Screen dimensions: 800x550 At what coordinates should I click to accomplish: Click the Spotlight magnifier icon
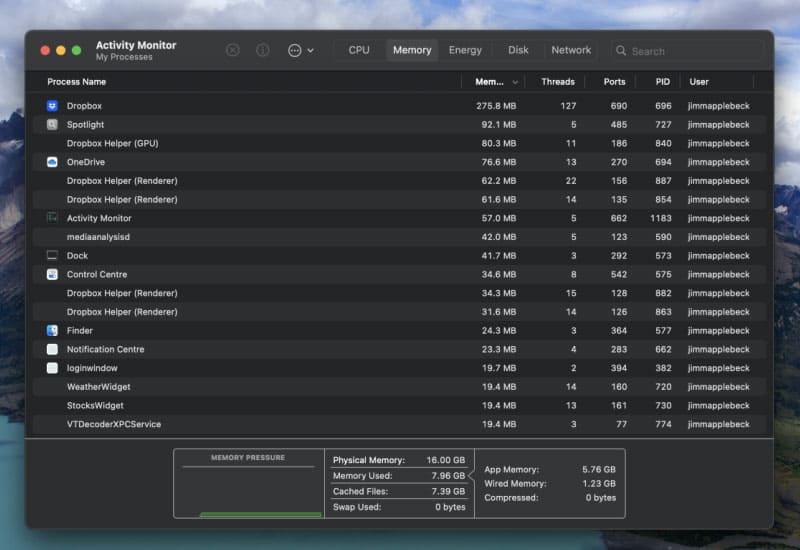[x=52, y=124]
